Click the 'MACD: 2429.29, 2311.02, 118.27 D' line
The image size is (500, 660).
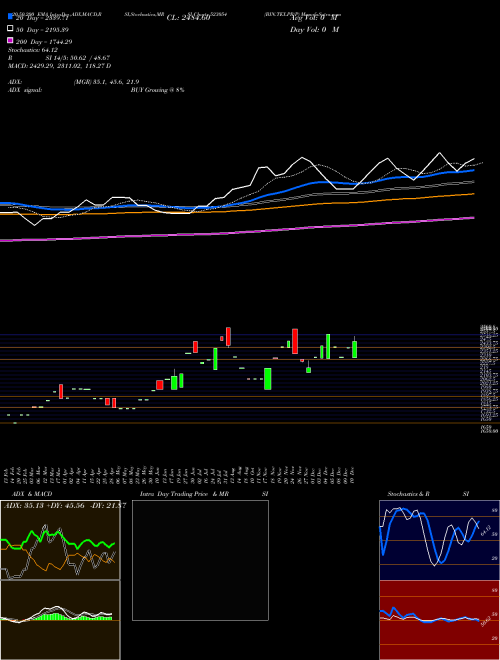coord(59,66)
